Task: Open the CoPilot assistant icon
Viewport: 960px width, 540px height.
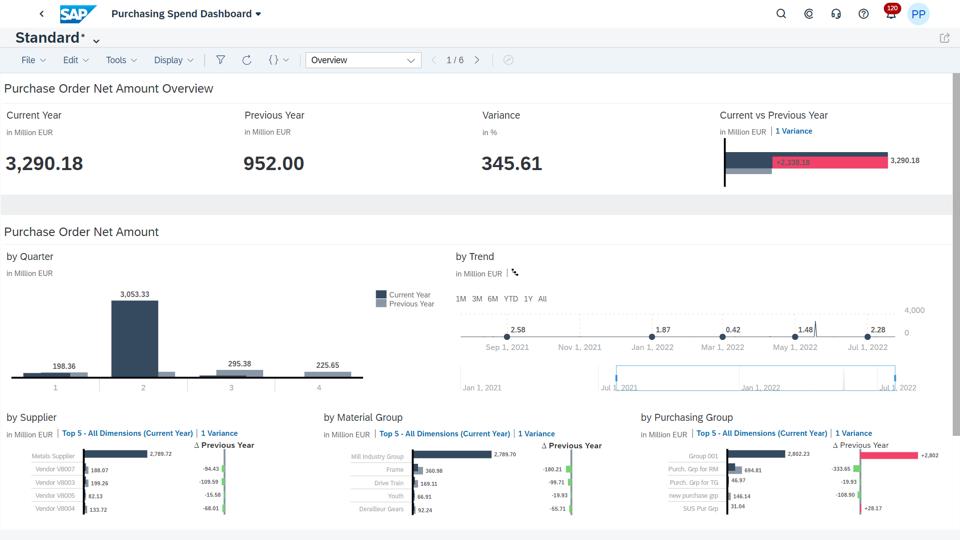Action: click(809, 13)
